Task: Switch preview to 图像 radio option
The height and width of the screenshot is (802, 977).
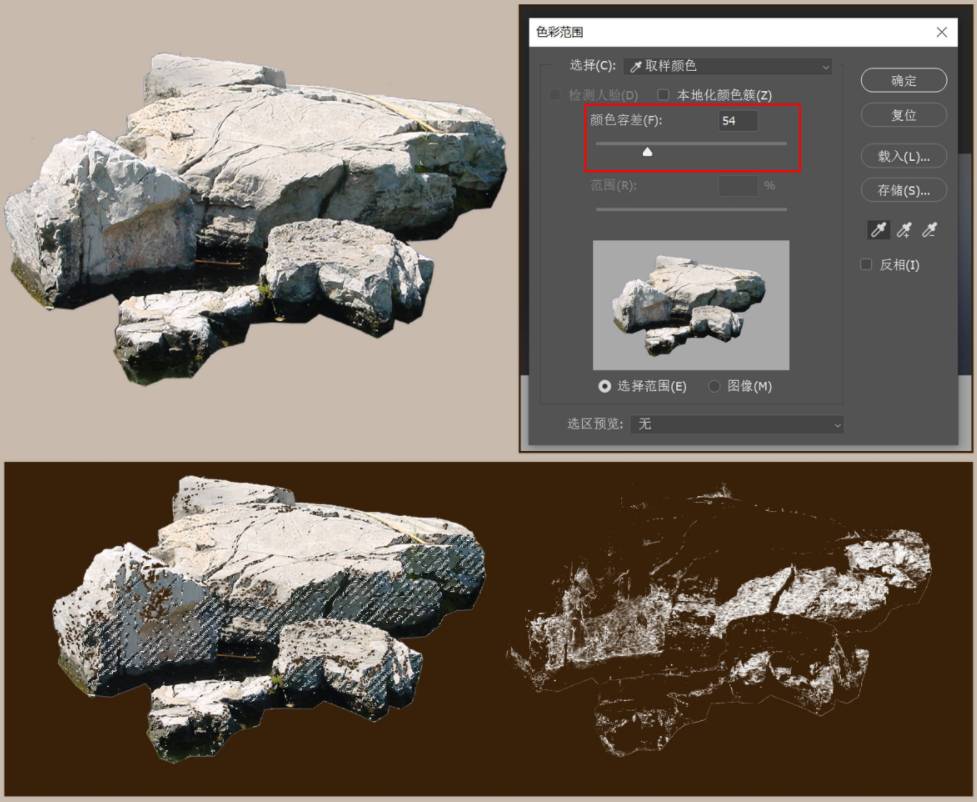Action: click(714, 386)
